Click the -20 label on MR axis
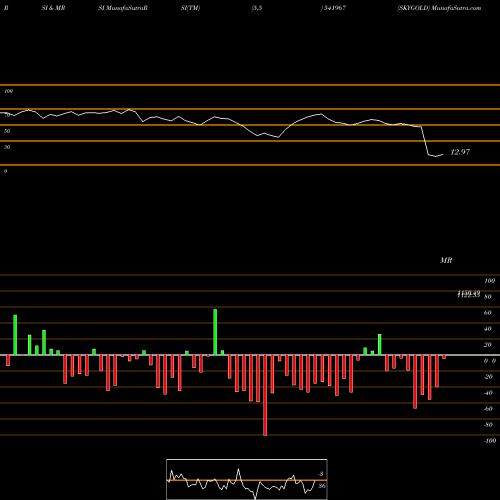Screen dimensions: 500x500 [x=488, y=377]
